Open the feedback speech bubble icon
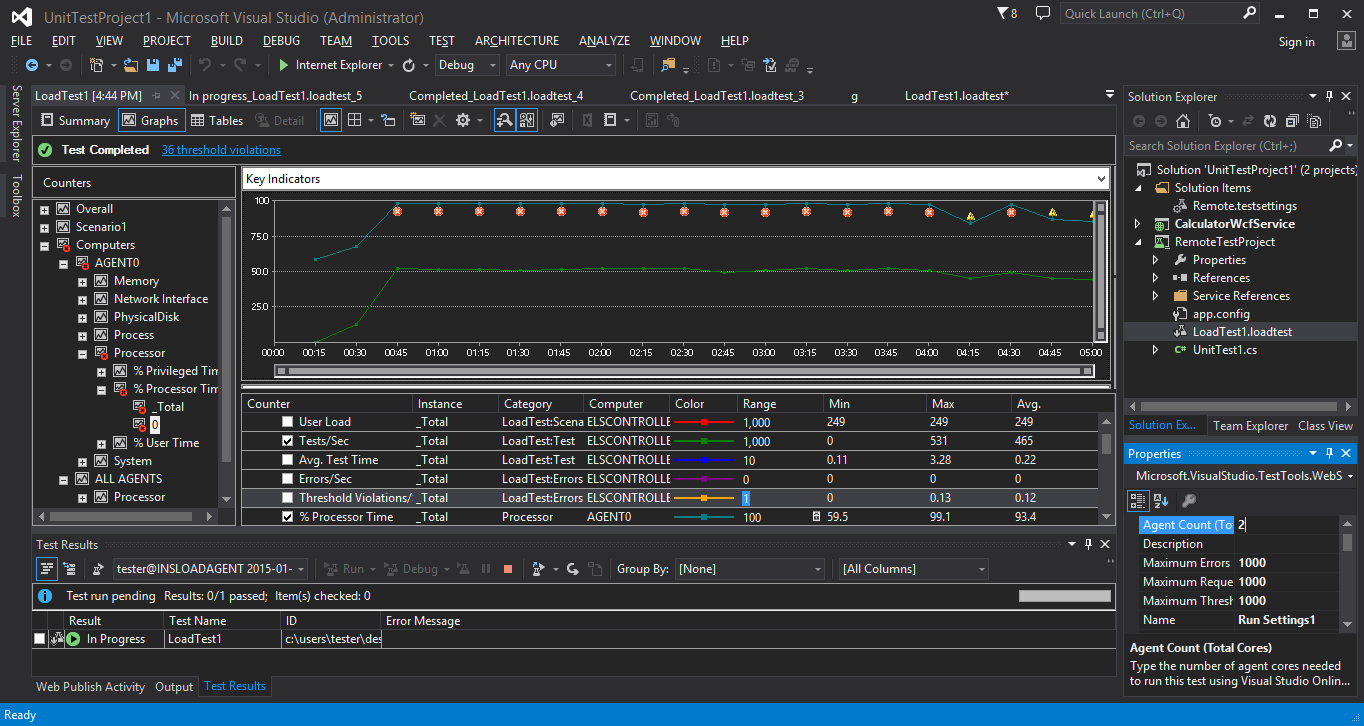 [1043, 13]
